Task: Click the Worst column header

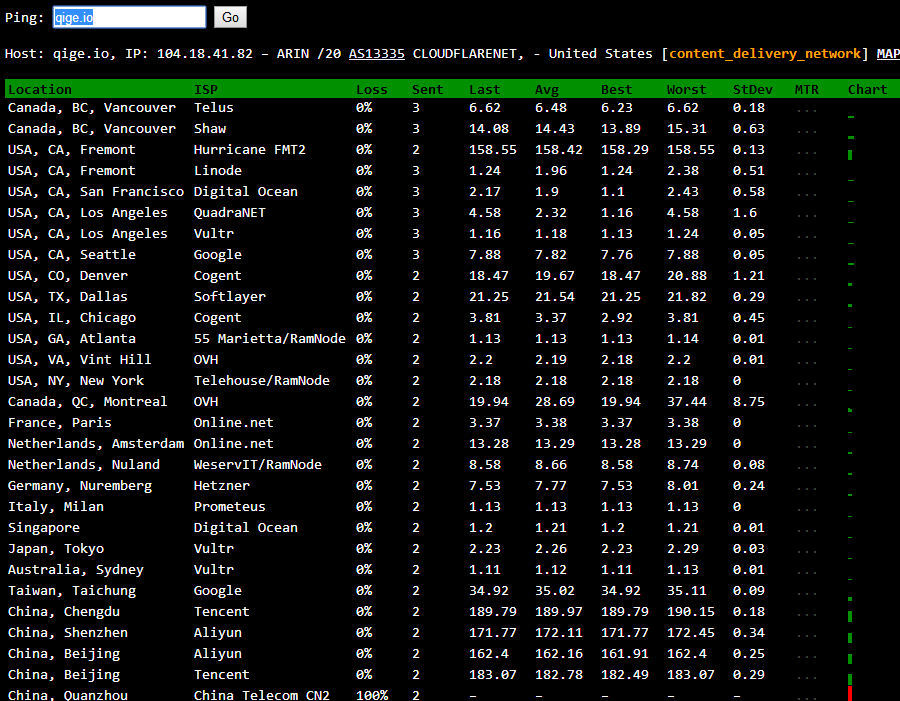Action: 686,90
